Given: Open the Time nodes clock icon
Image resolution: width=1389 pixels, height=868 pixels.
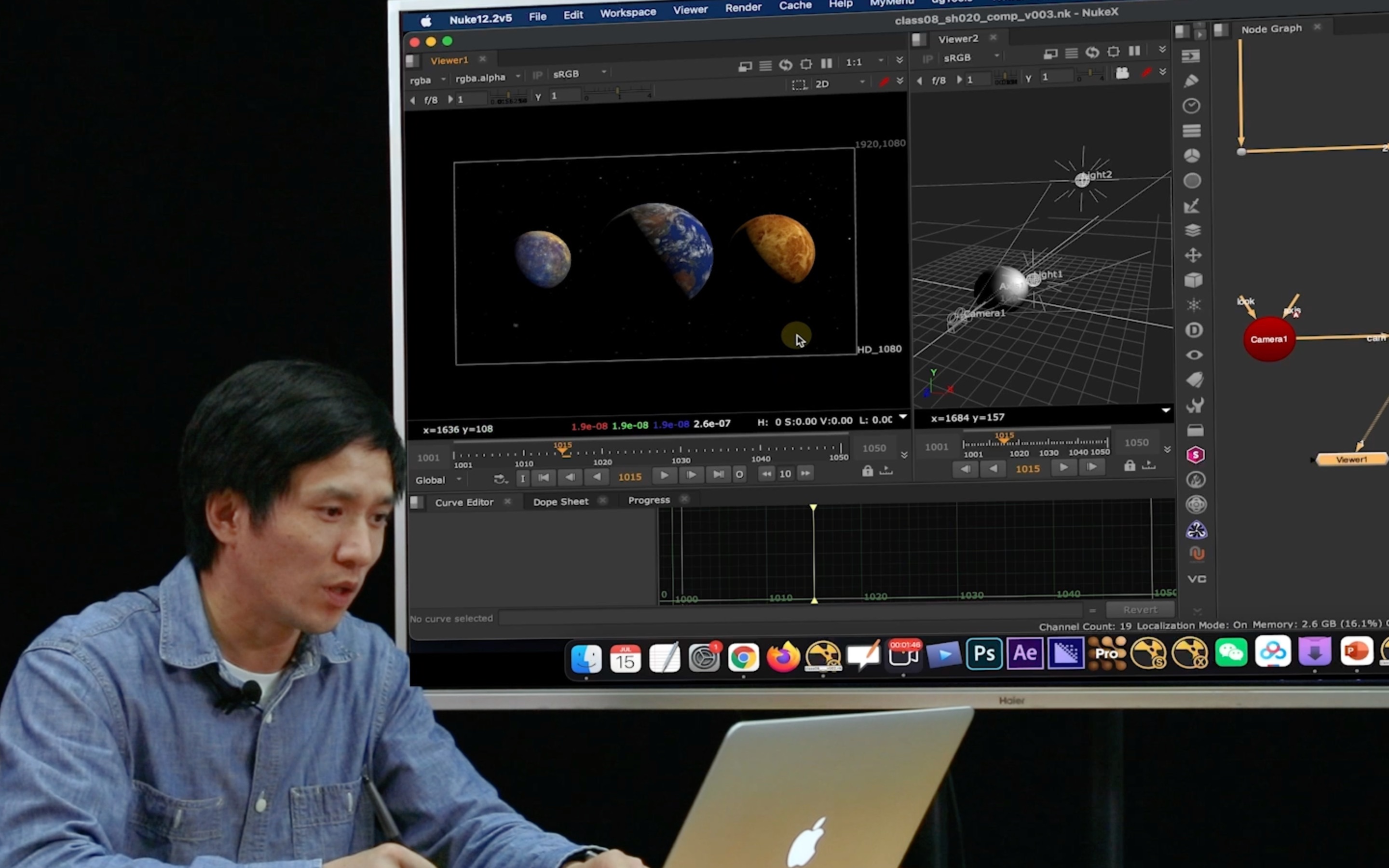Looking at the screenshot, I should click(x=1192, y=106).
